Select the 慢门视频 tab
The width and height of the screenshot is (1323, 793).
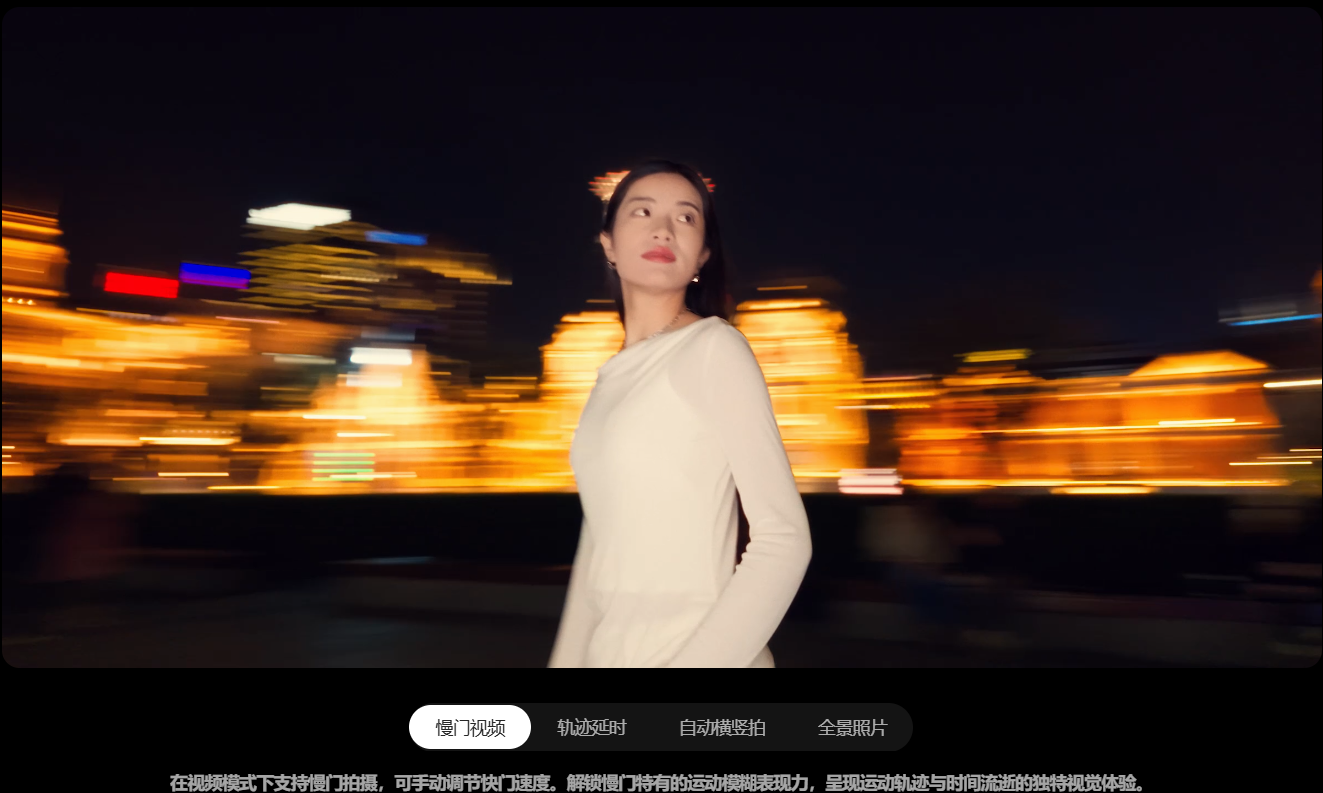tap(470, 727)
